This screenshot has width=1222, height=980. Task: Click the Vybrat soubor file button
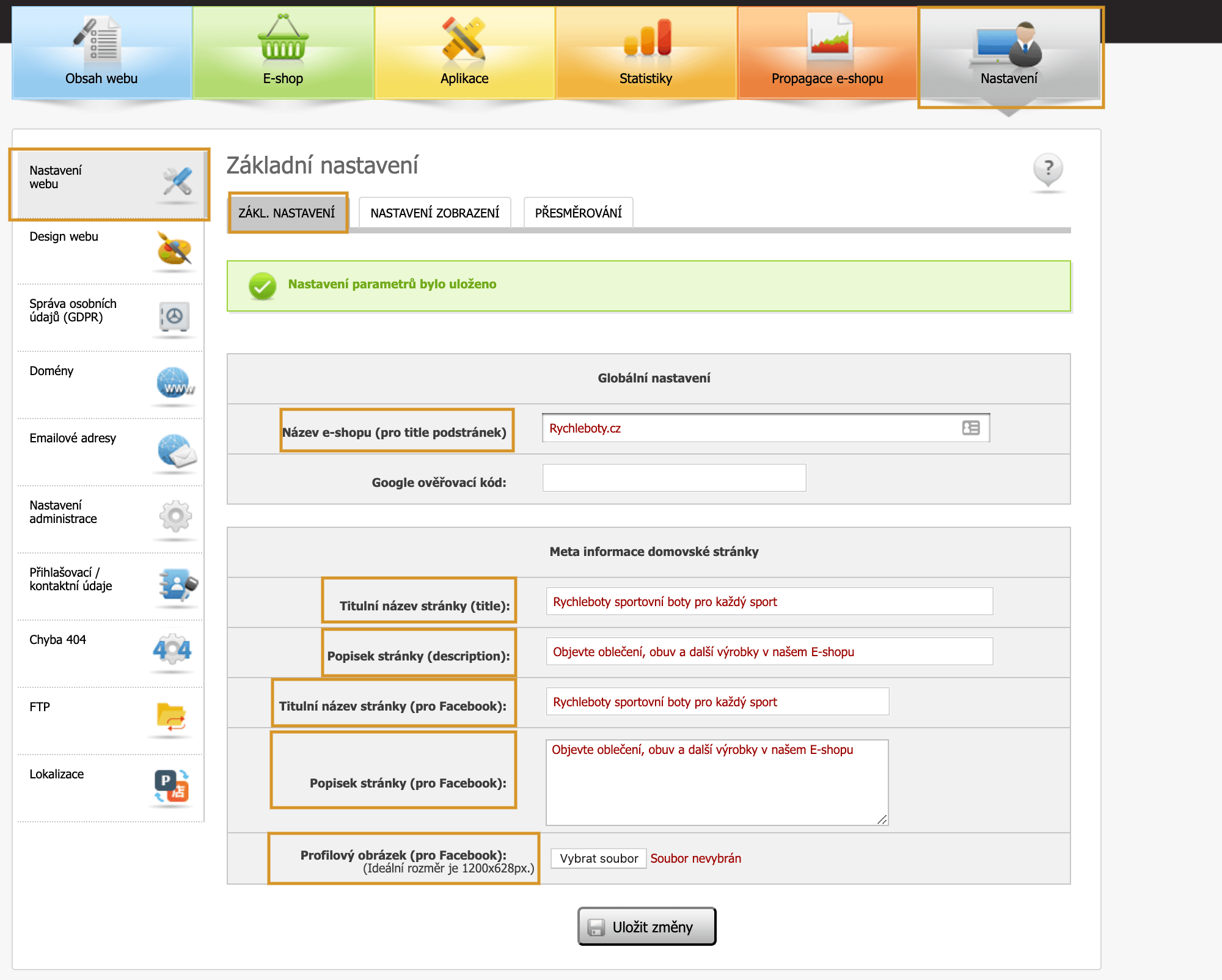(x=598, y=858)
